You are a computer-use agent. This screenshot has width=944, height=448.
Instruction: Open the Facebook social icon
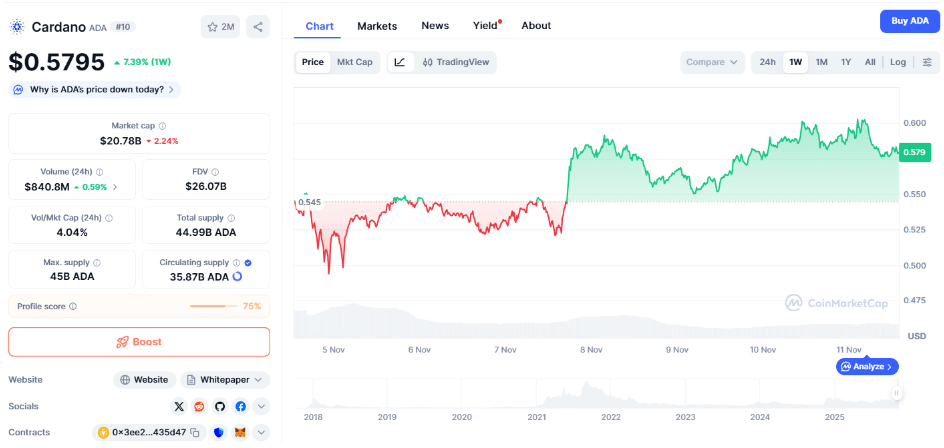pyautogui.click(x=241, y=406)
